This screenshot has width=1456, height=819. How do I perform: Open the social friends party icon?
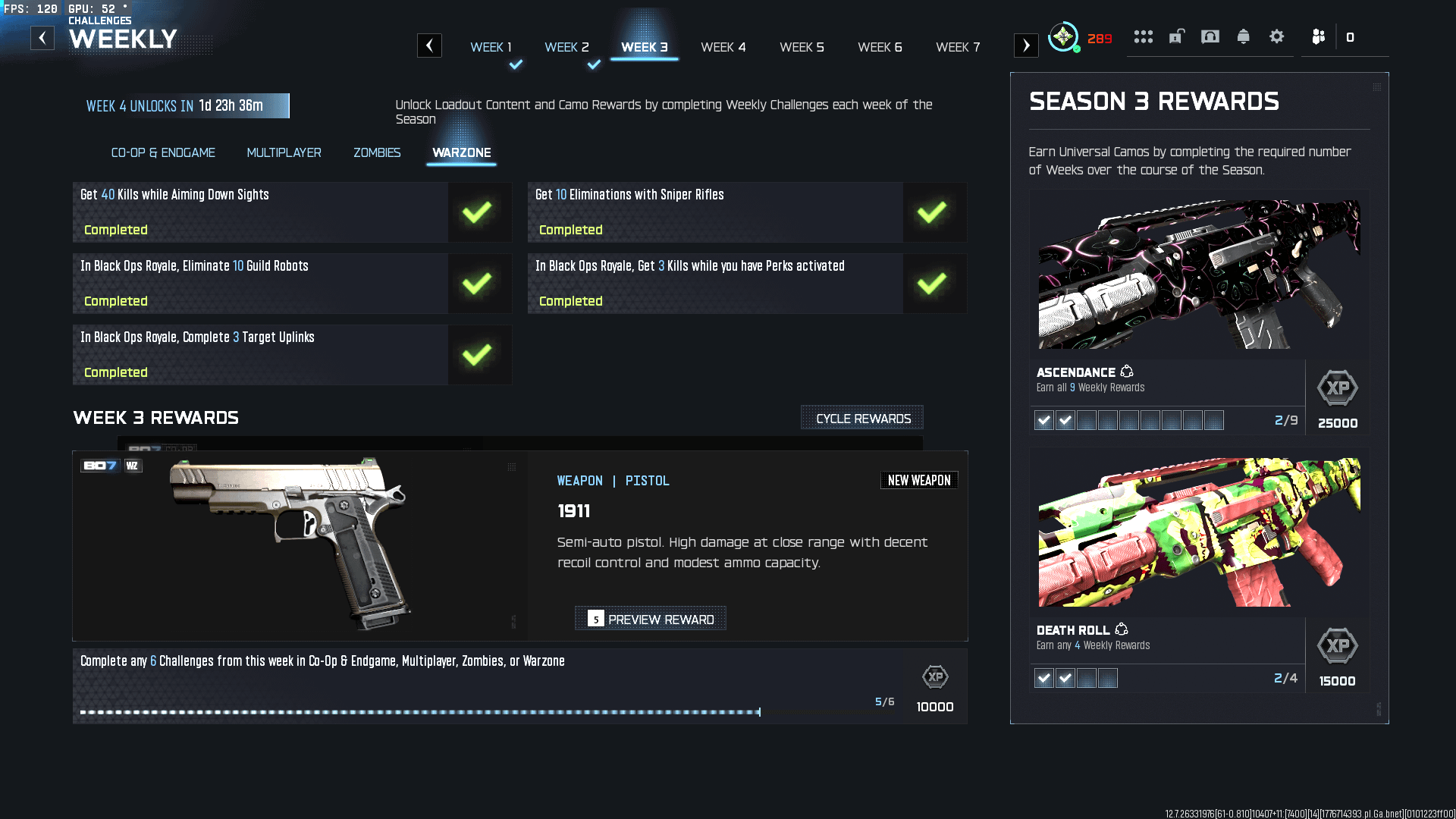1318,37
